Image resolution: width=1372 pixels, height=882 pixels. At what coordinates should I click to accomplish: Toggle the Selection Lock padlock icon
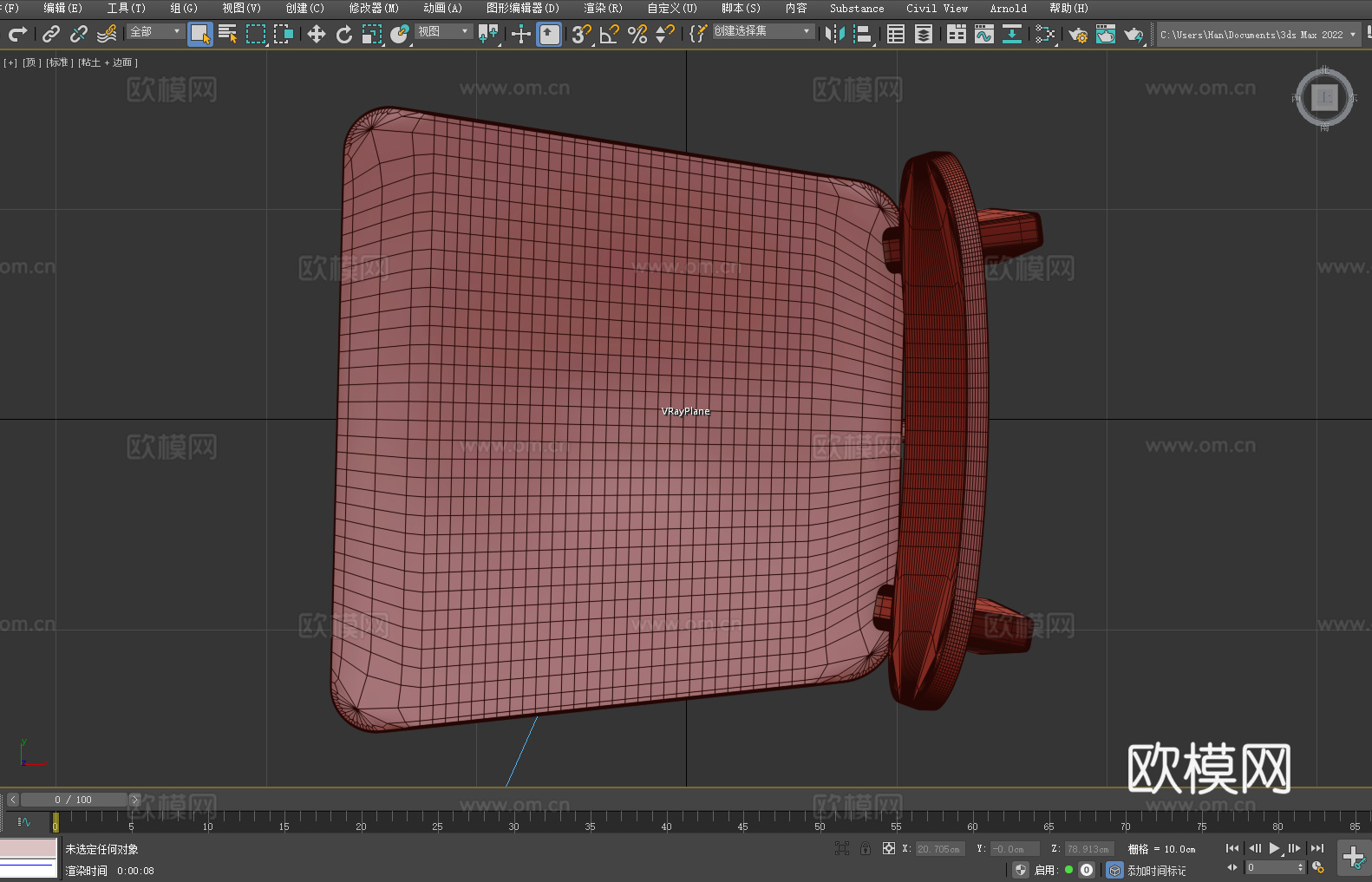[866, 848]
